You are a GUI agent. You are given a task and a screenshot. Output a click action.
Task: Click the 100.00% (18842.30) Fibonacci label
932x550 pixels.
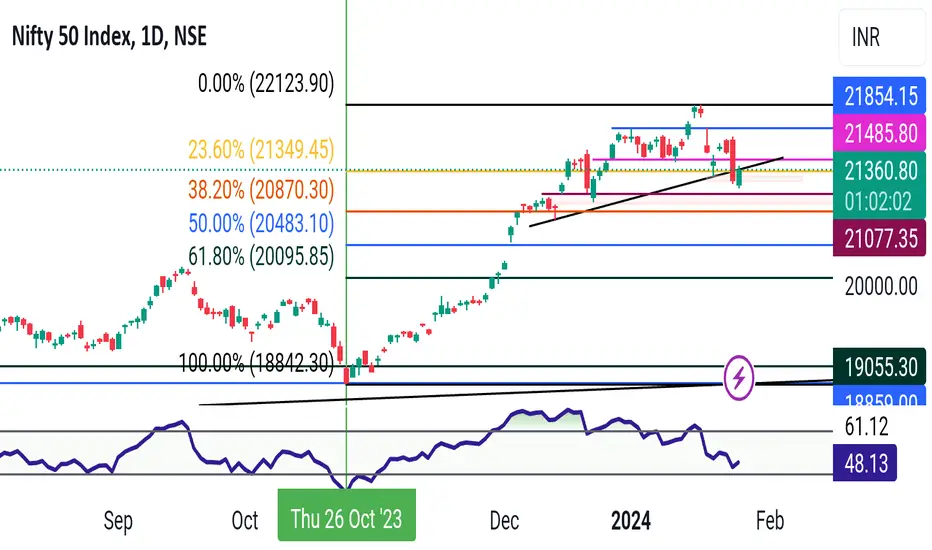pyautogui.click(x=257, y=362)
